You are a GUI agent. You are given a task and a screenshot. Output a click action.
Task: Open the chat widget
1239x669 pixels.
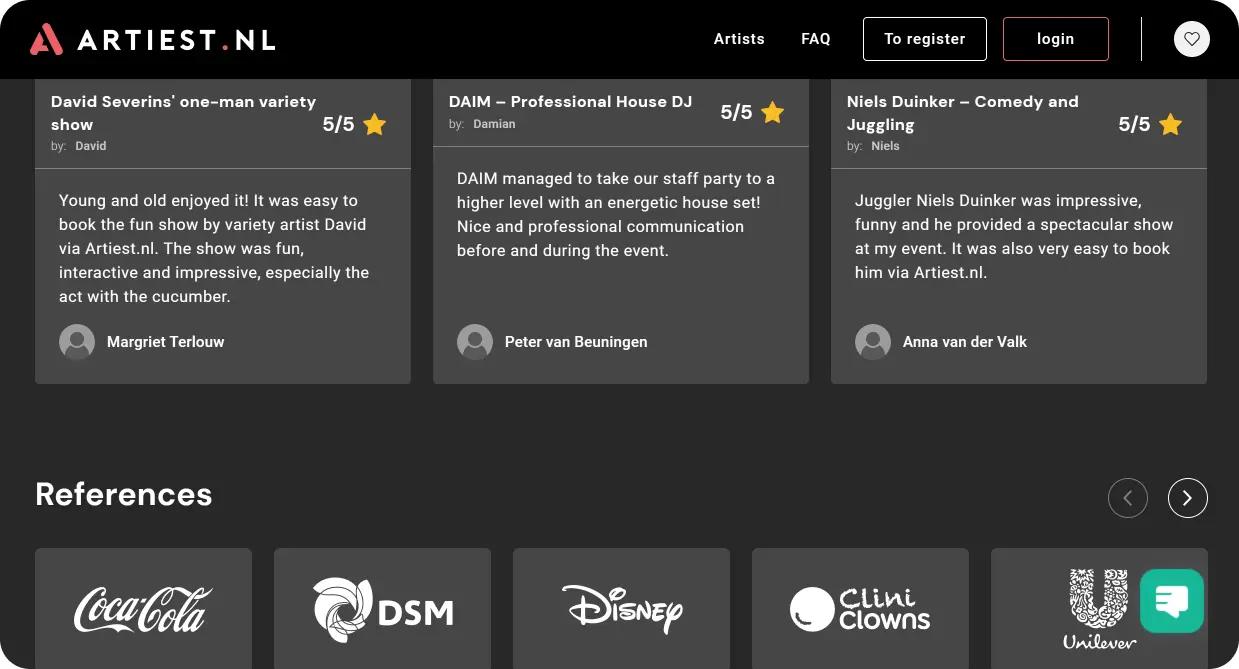tap(1171, 600)
